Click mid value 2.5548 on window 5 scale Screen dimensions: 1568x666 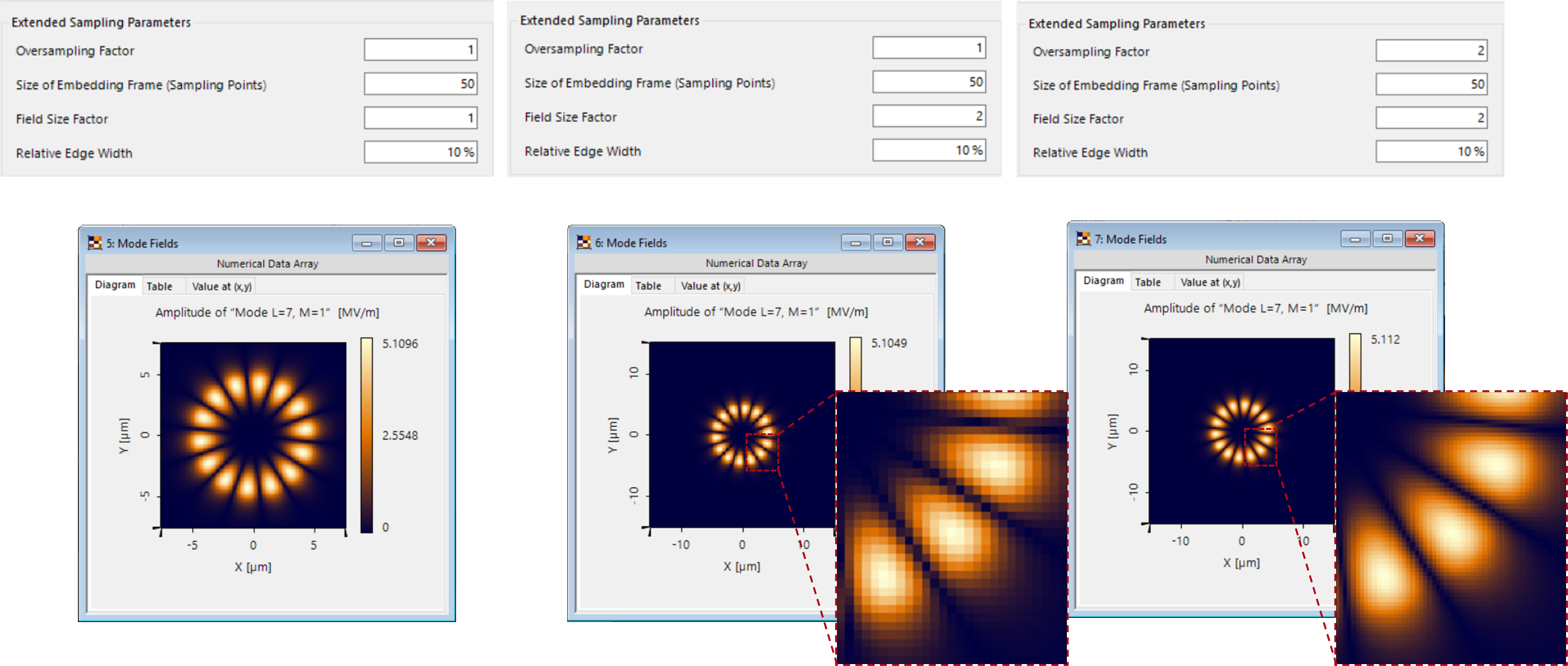400,436
